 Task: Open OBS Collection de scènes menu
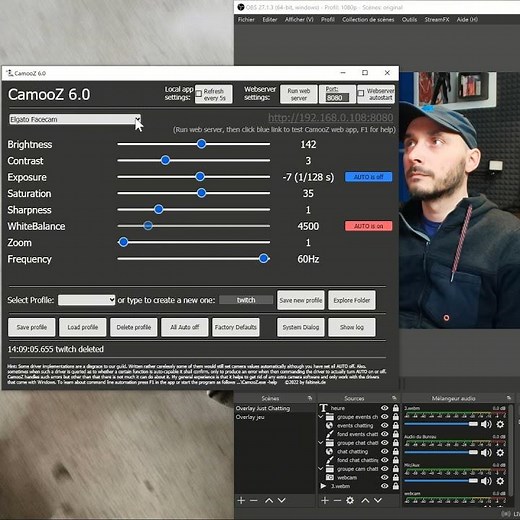pyautogui.click(x=368, y=19)
